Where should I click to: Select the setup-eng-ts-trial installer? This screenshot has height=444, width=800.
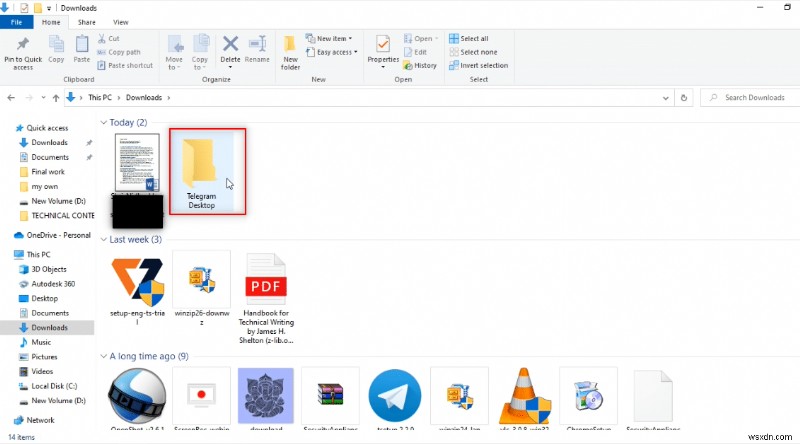tap(137, 288)
